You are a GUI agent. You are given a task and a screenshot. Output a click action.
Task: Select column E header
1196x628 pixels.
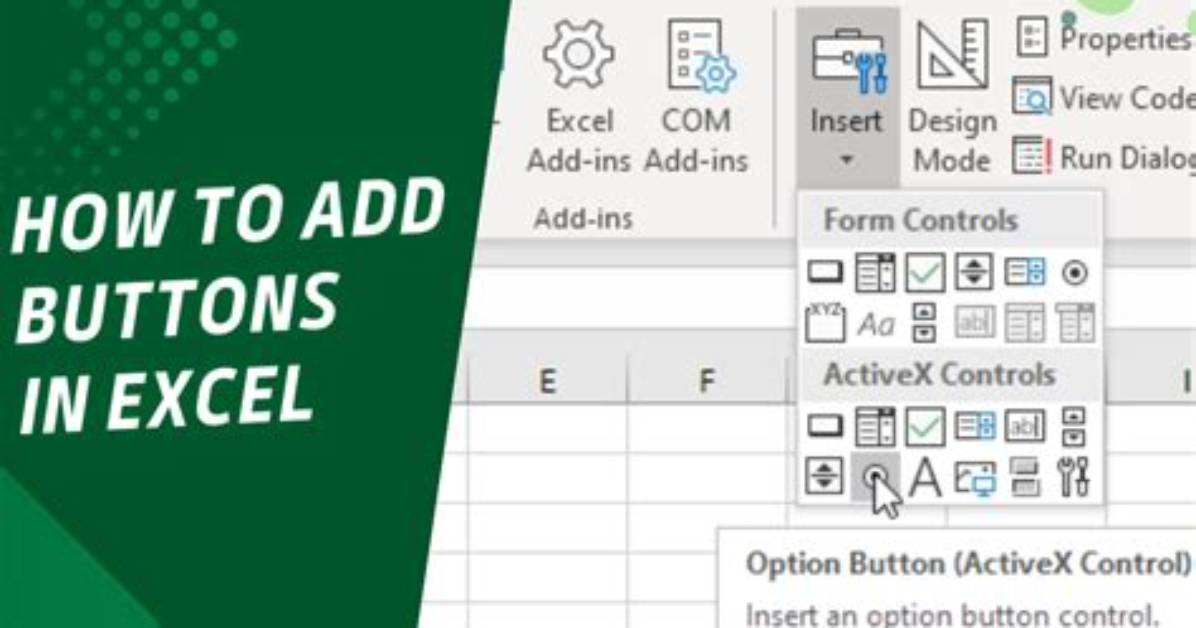point(547,380)
